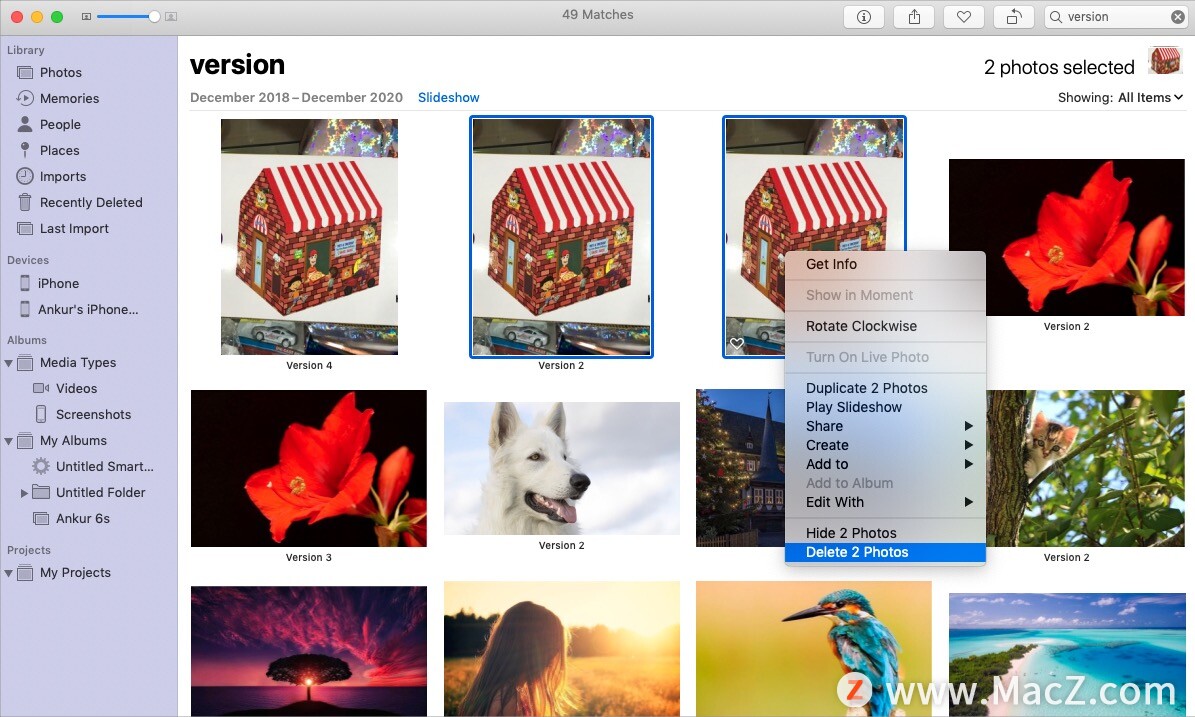Choose Get Info from the context menu

coord(886,264)
